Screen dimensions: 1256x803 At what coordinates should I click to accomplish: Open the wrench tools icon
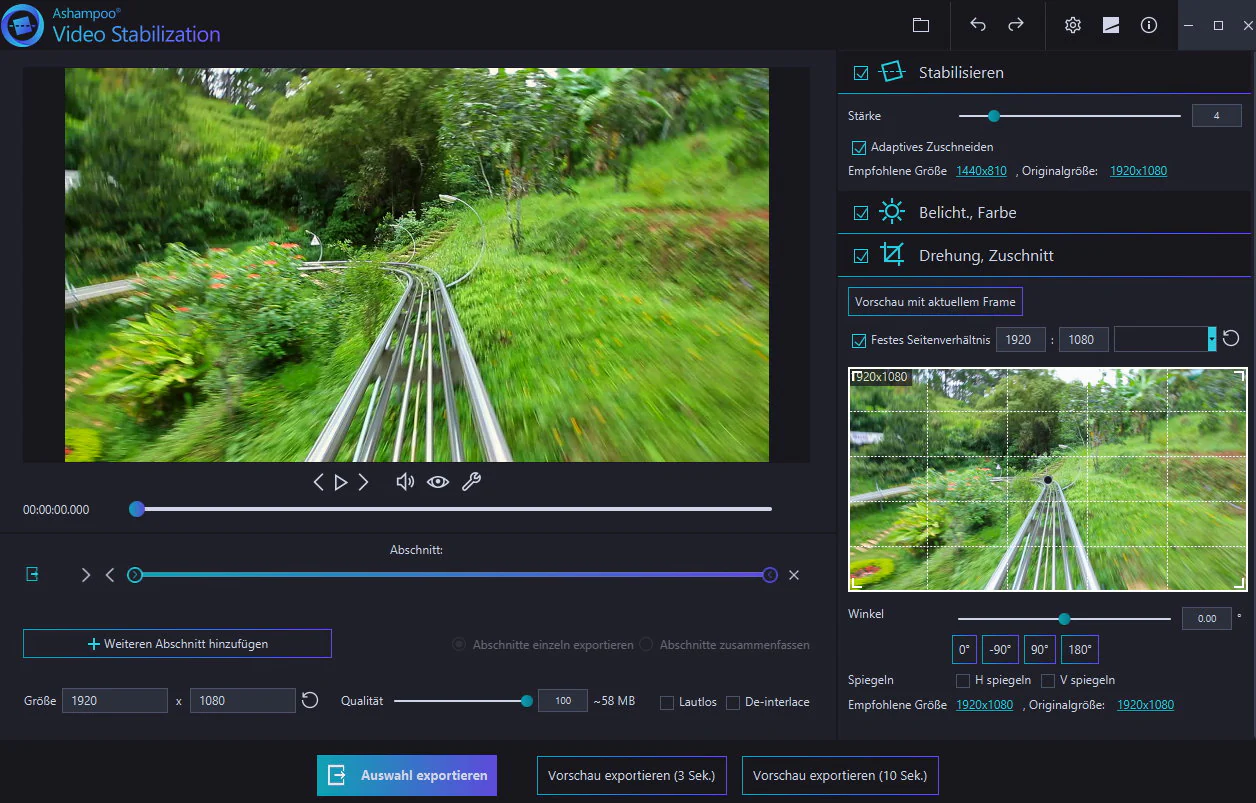(471, 482)
